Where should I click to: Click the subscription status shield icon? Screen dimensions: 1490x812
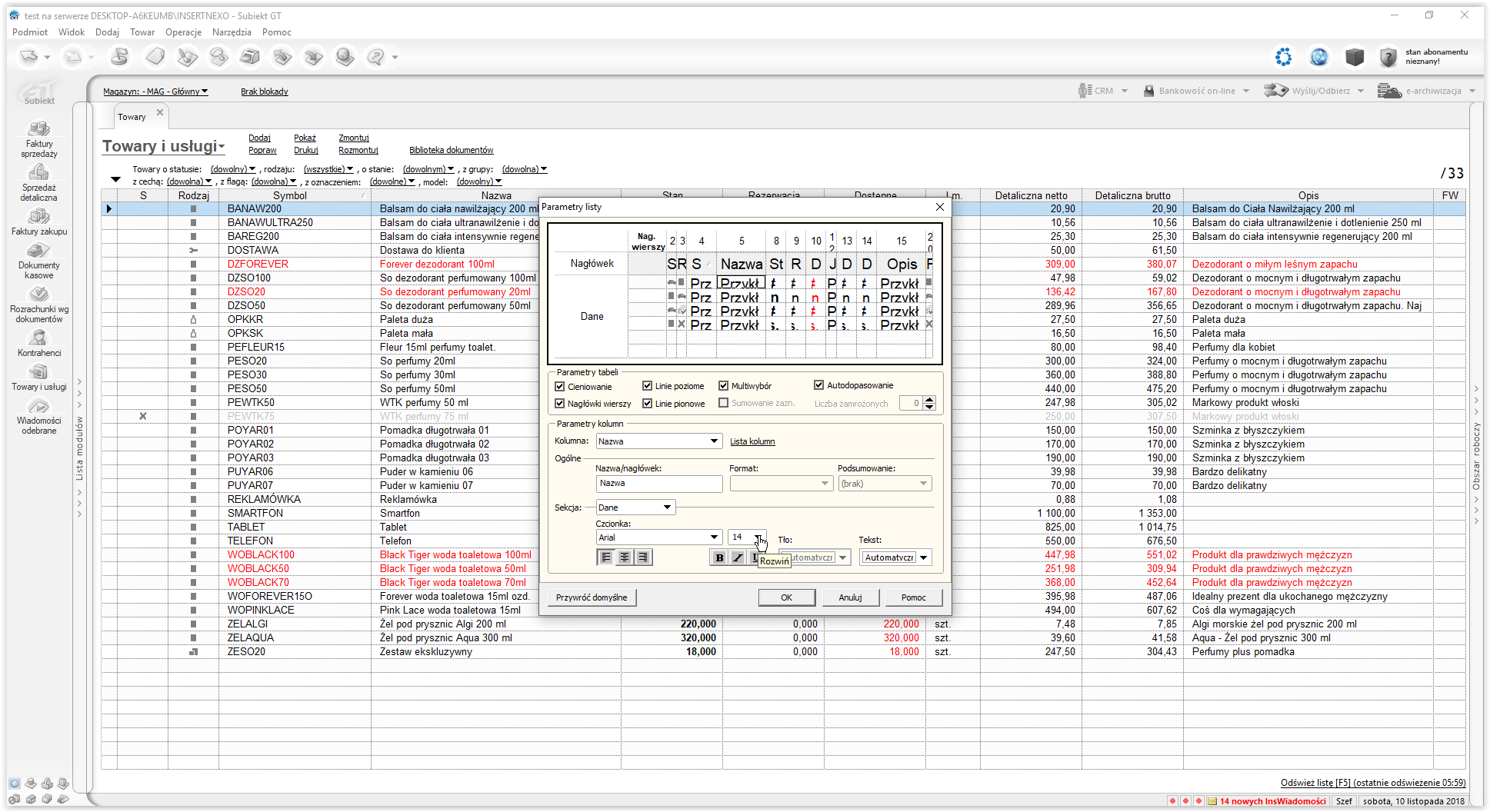1388,57
